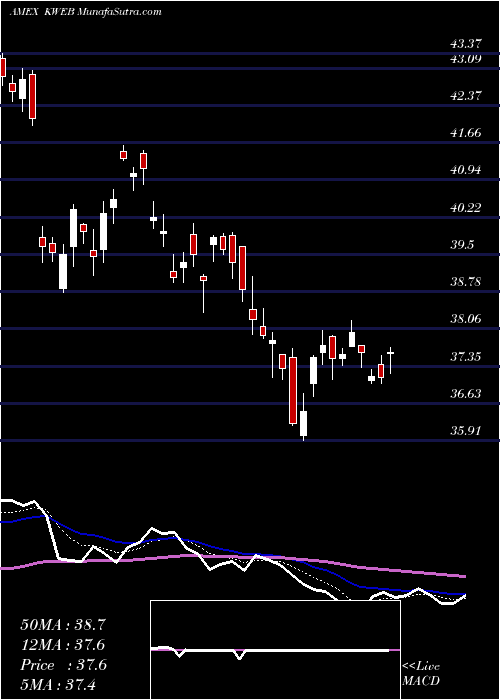Click the 39.5 price label
The width and height of the screenshot is (500, 700).
[462, 245]
